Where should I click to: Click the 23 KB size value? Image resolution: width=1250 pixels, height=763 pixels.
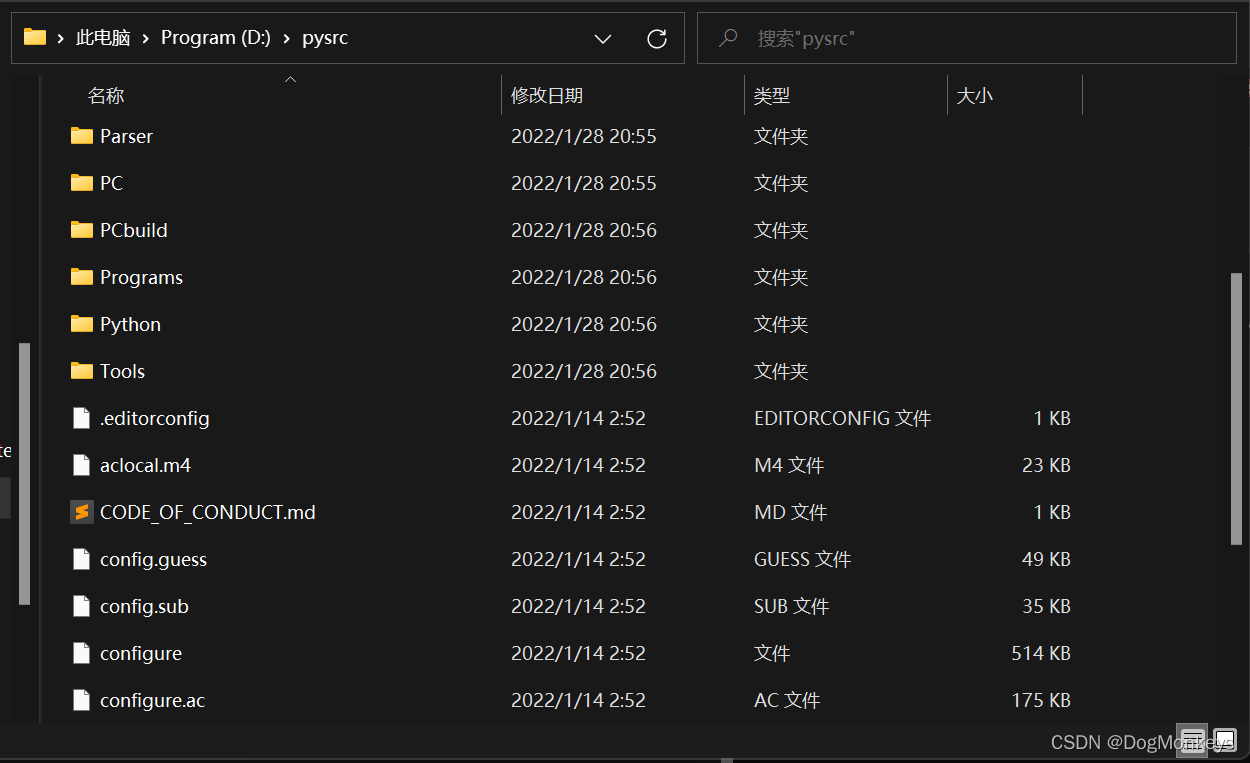coord(1046,465)
